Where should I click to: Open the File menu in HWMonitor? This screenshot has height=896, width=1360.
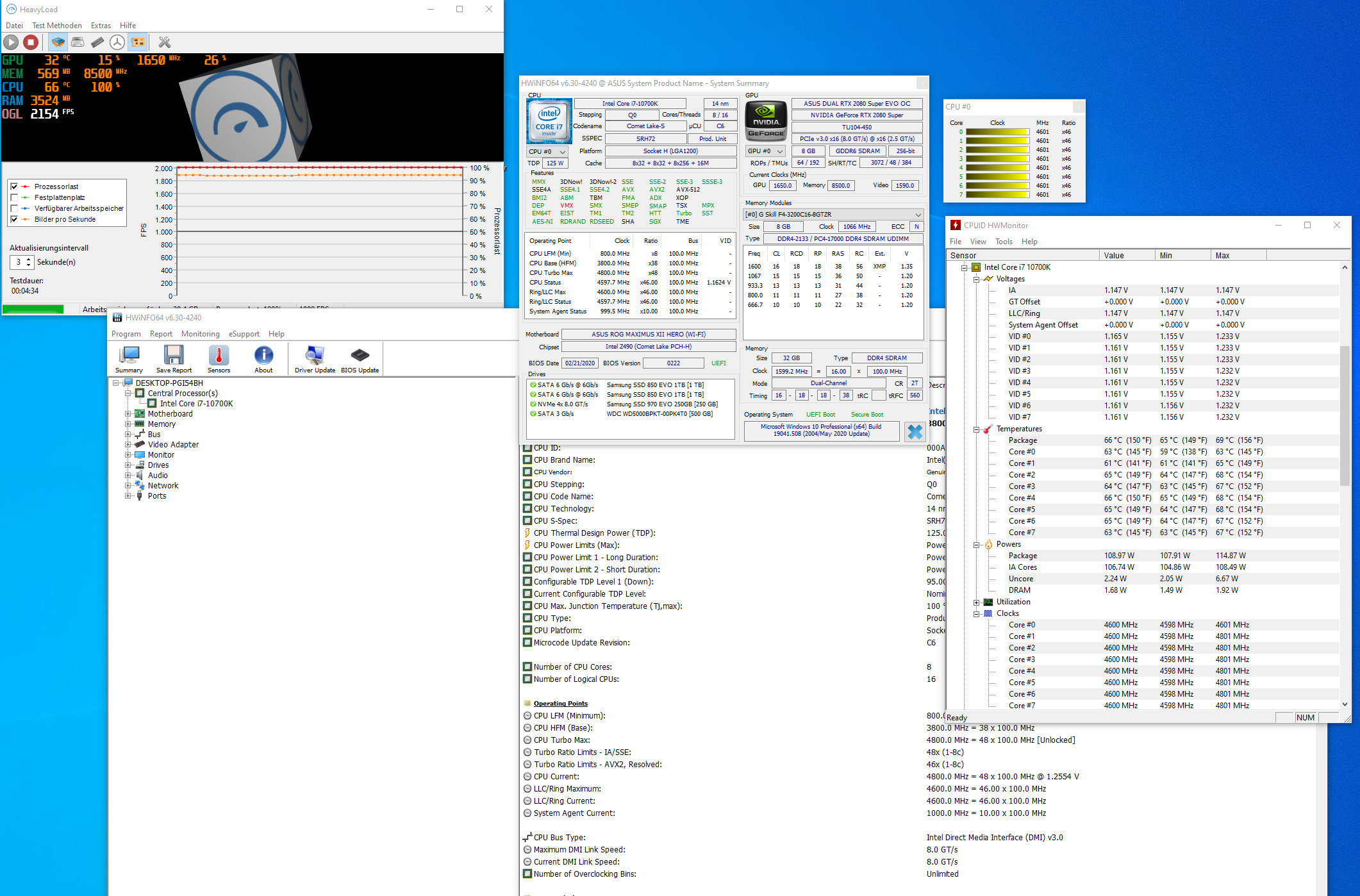pyautogui.click(x=956, y=242)
